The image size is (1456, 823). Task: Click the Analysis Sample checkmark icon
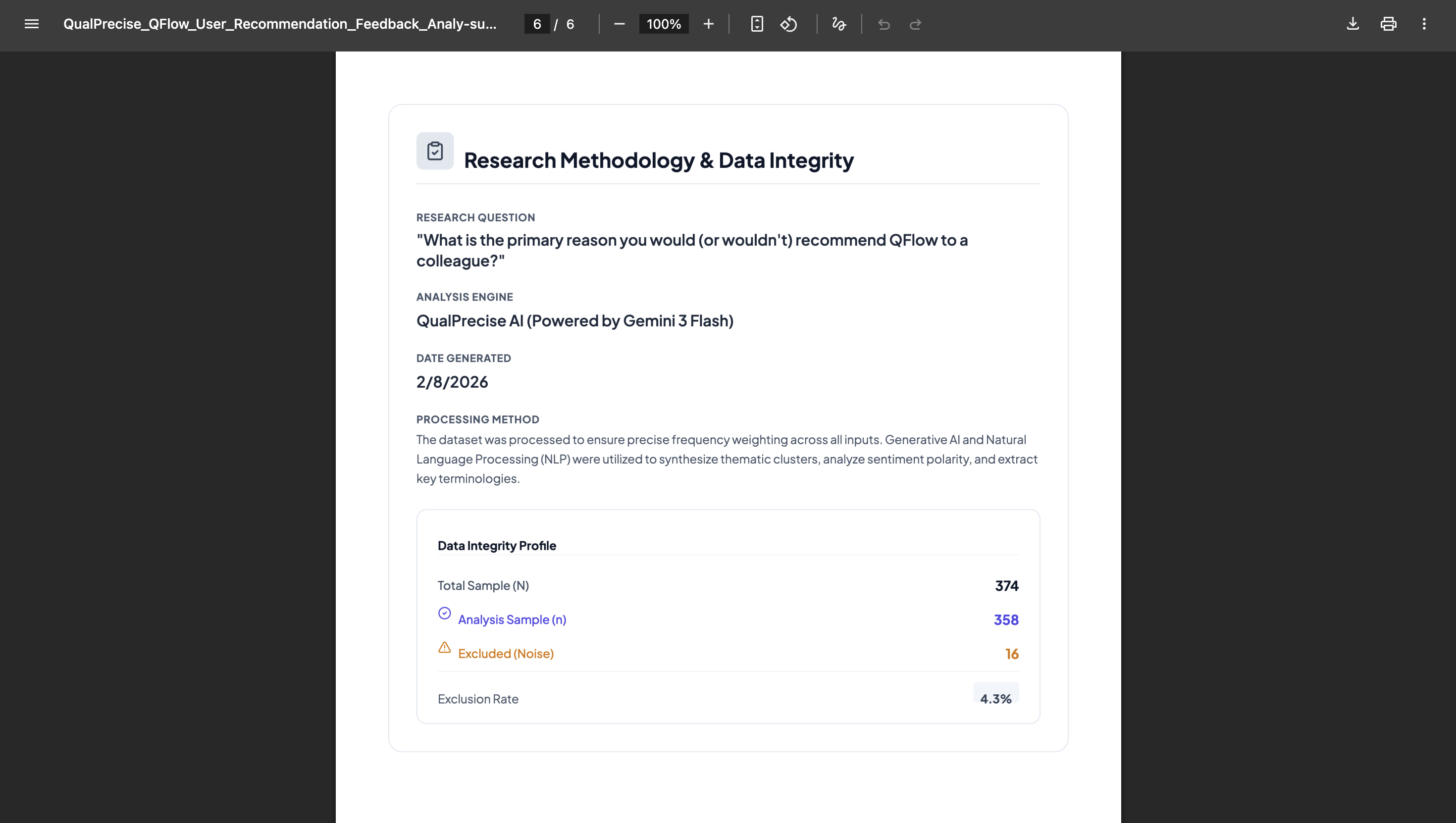[x=444, y=614]
